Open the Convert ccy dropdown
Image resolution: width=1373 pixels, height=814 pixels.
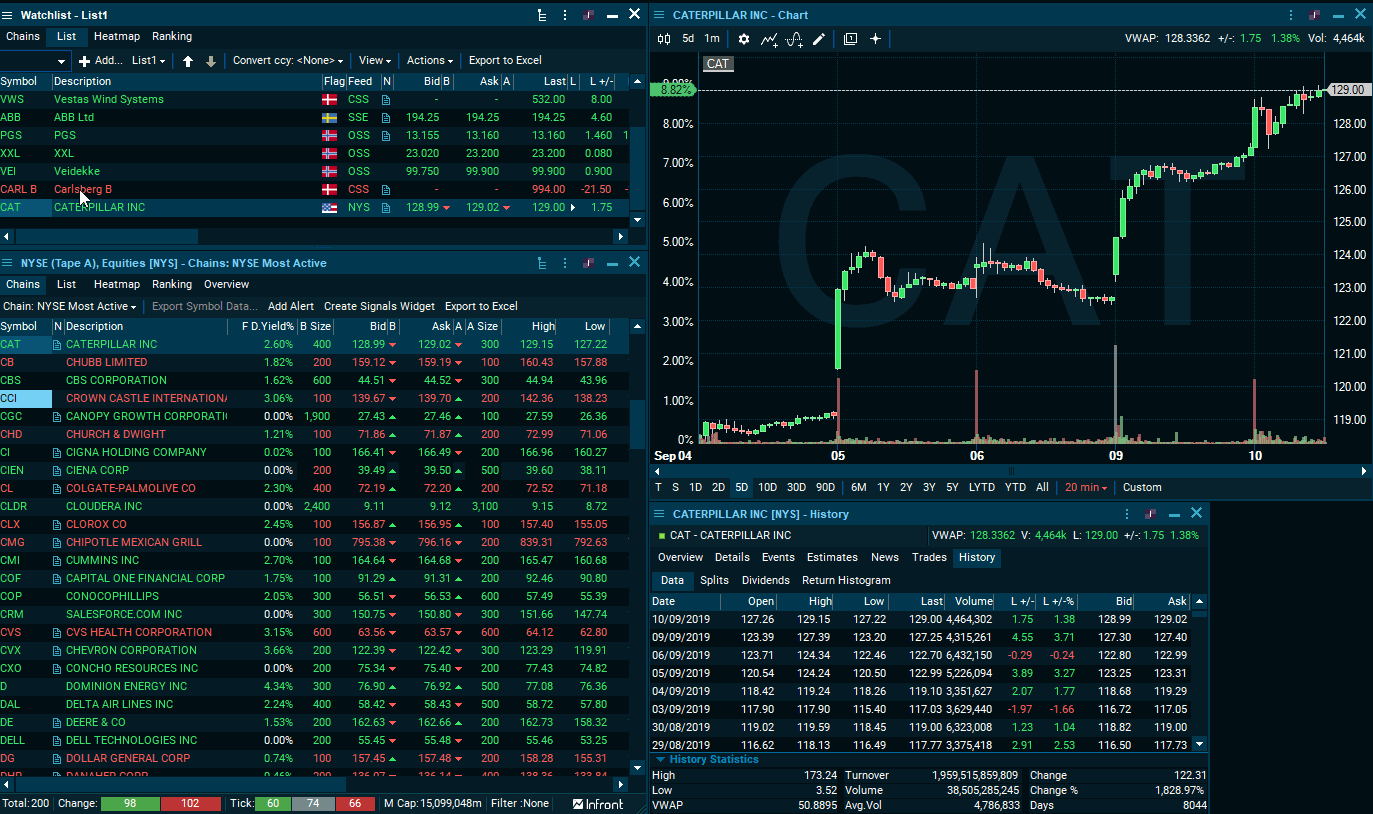288,61
